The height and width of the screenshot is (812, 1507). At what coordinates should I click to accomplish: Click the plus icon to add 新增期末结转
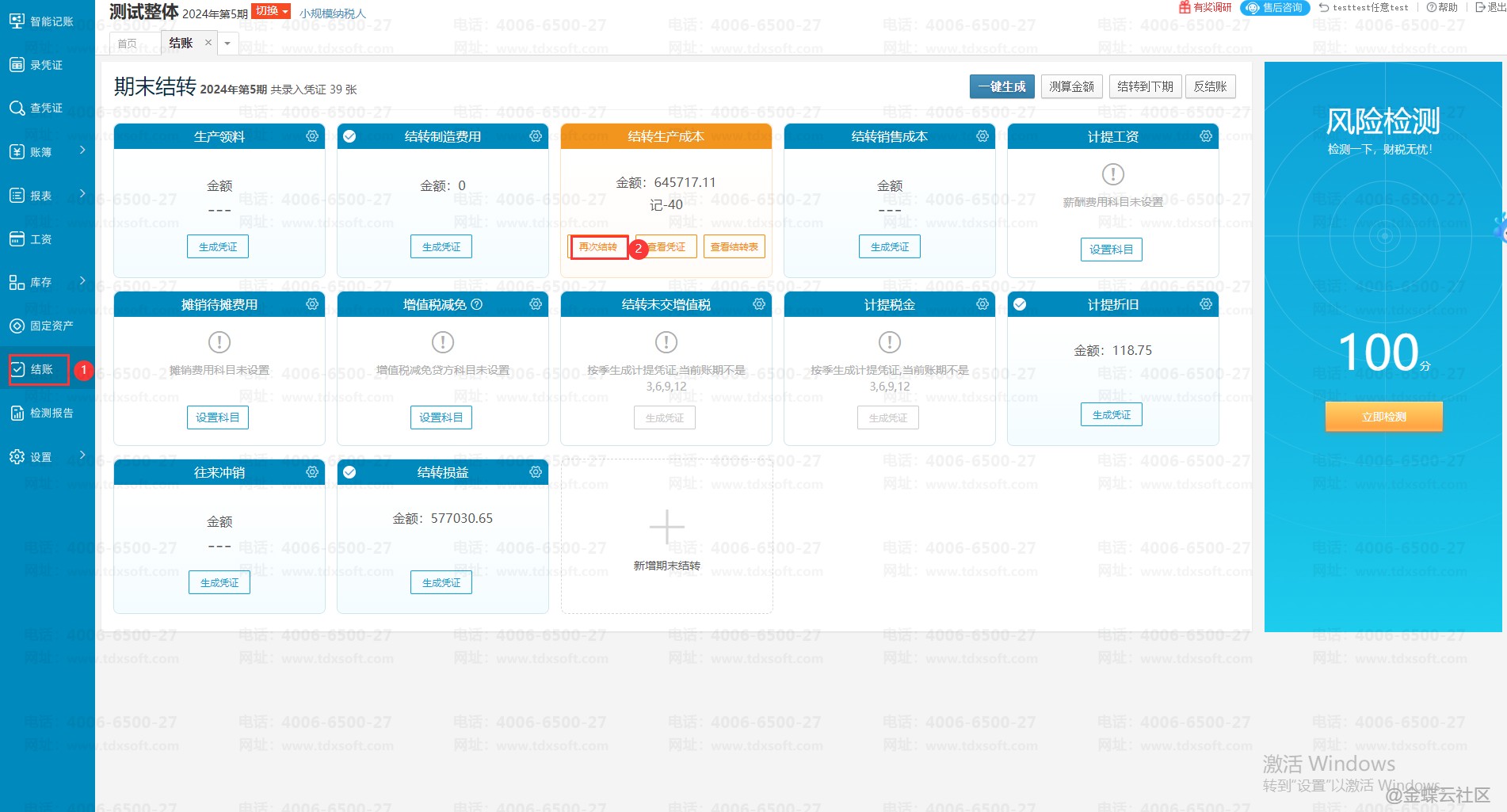pyautogui.click(x=666, y=527)
